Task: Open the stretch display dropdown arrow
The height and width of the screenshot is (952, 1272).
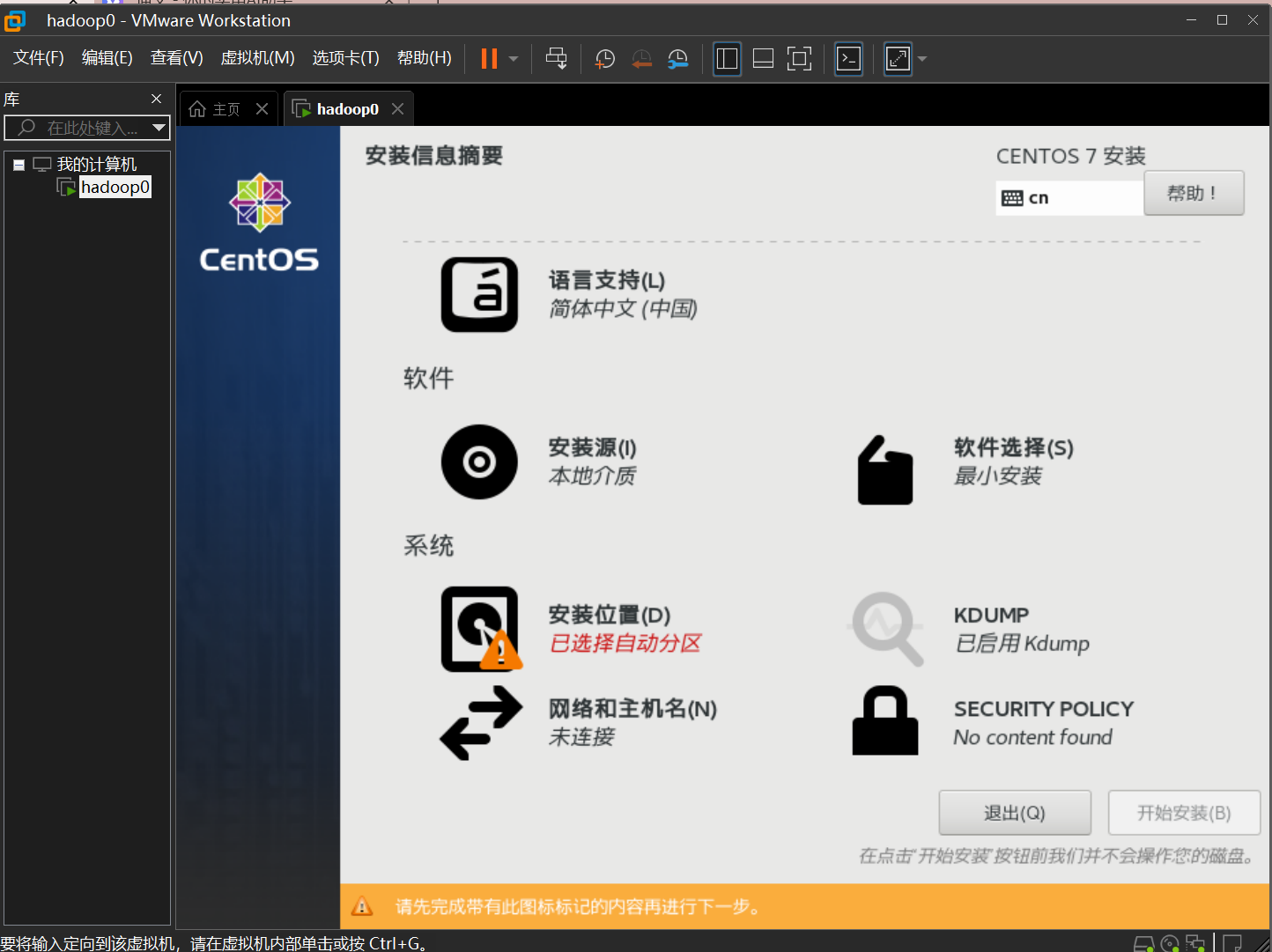Action: pos(922,59)
